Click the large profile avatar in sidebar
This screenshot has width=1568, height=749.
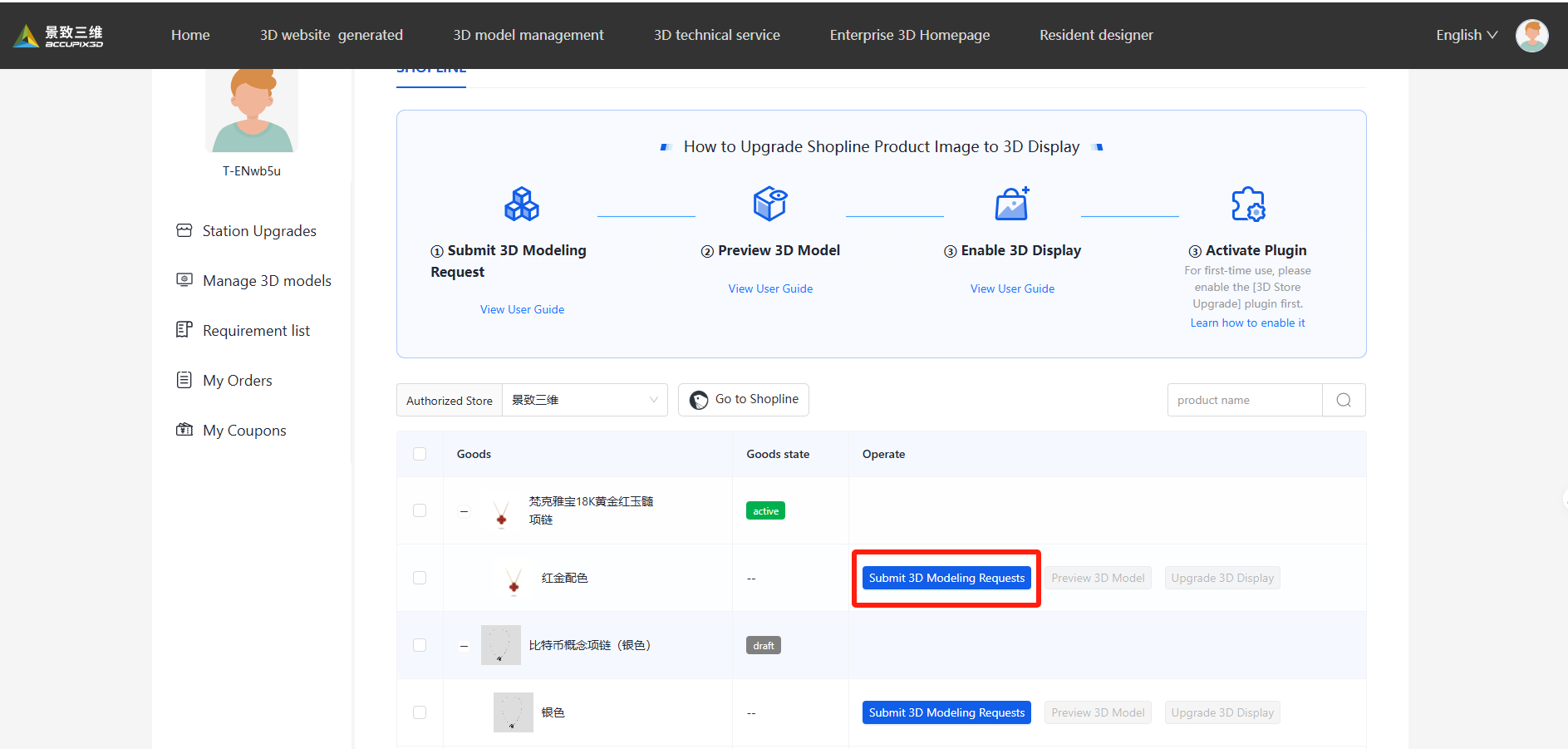pyautogui.click(x=252, y=111)
